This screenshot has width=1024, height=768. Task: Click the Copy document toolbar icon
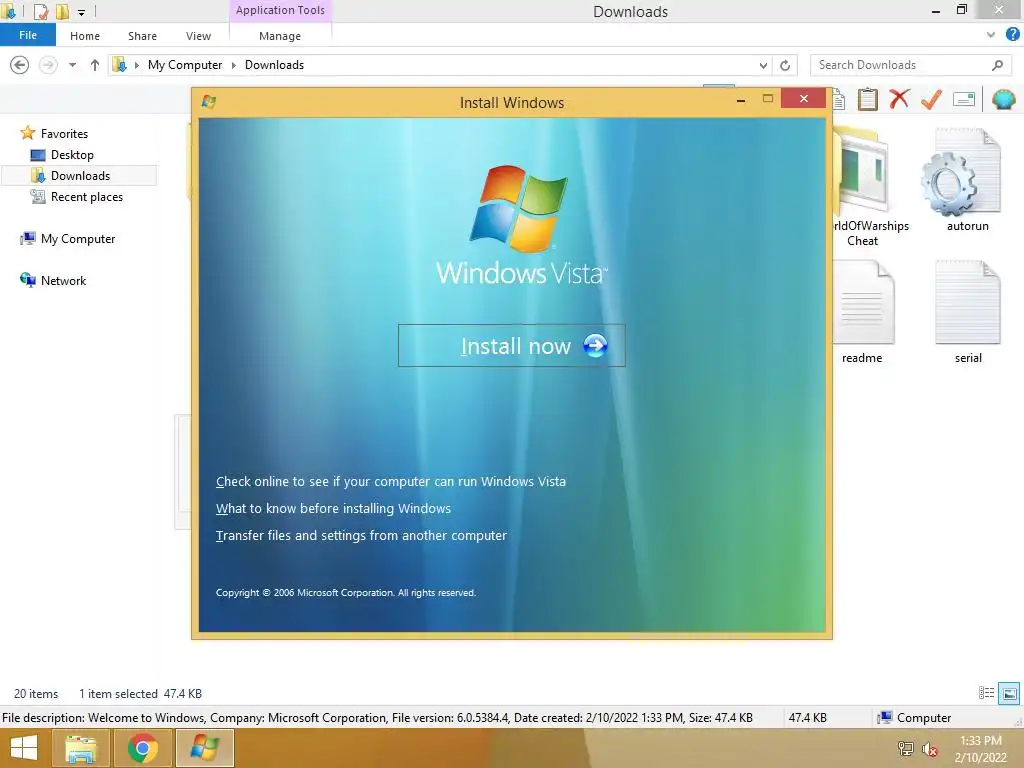click(x=839, y=100)
